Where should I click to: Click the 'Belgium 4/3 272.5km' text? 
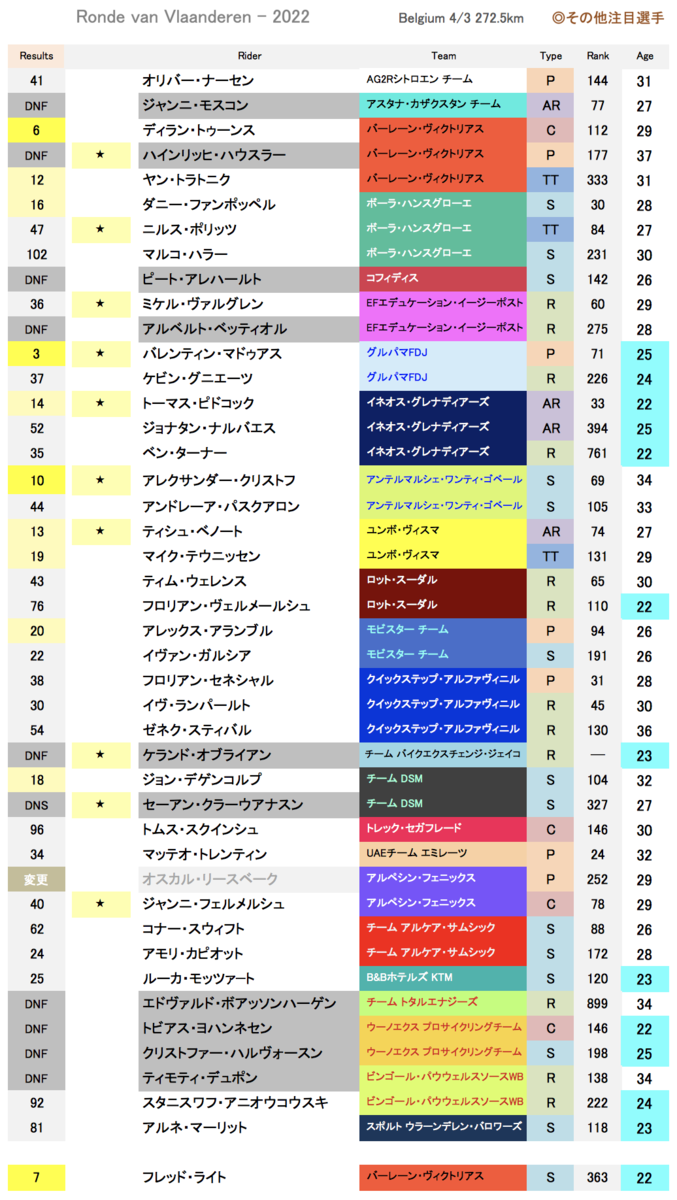tap(461, 18)
